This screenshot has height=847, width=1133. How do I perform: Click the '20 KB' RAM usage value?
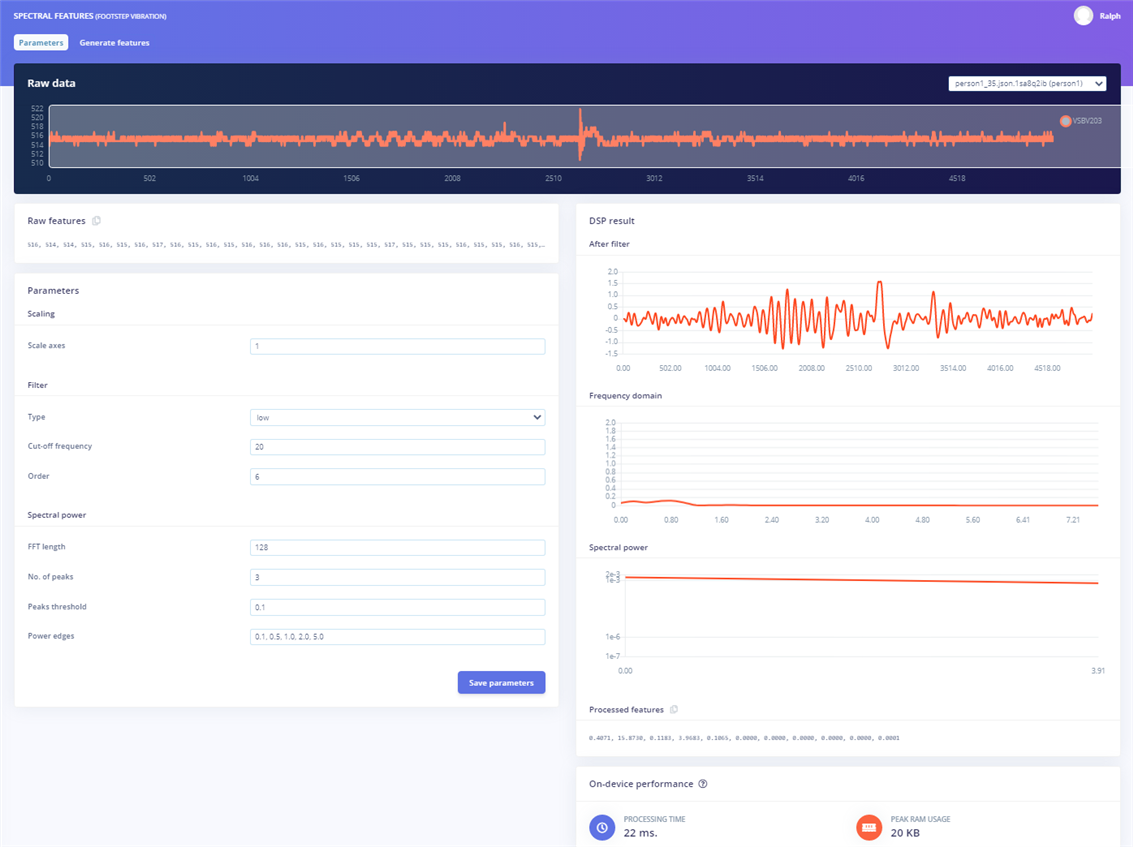[x=905, y=833]
